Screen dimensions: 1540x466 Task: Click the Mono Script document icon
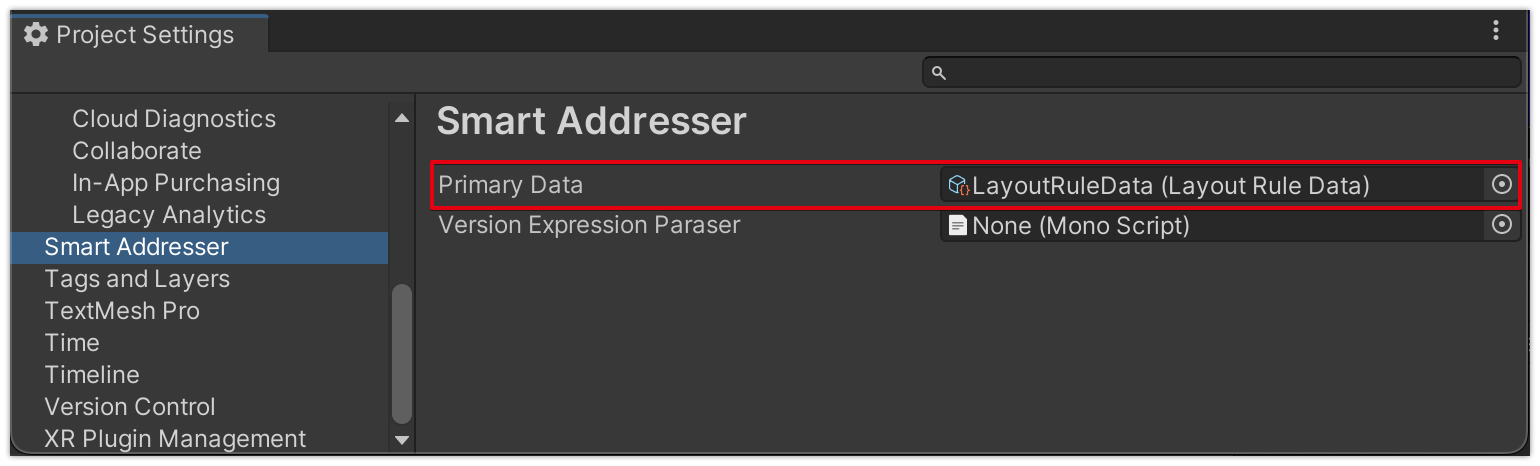click(958, 226)
